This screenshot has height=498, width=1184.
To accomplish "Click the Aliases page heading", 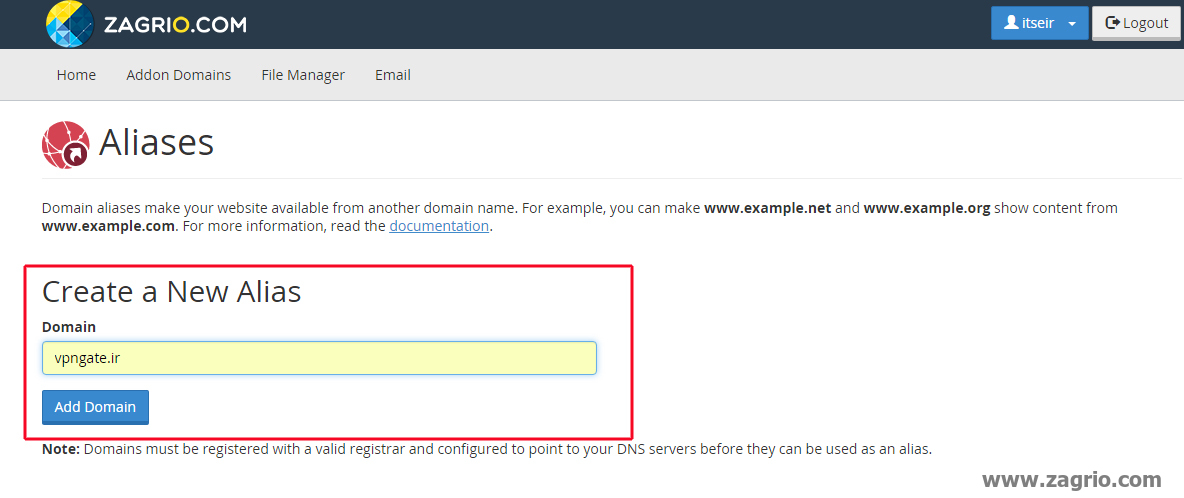I will 157,143.
